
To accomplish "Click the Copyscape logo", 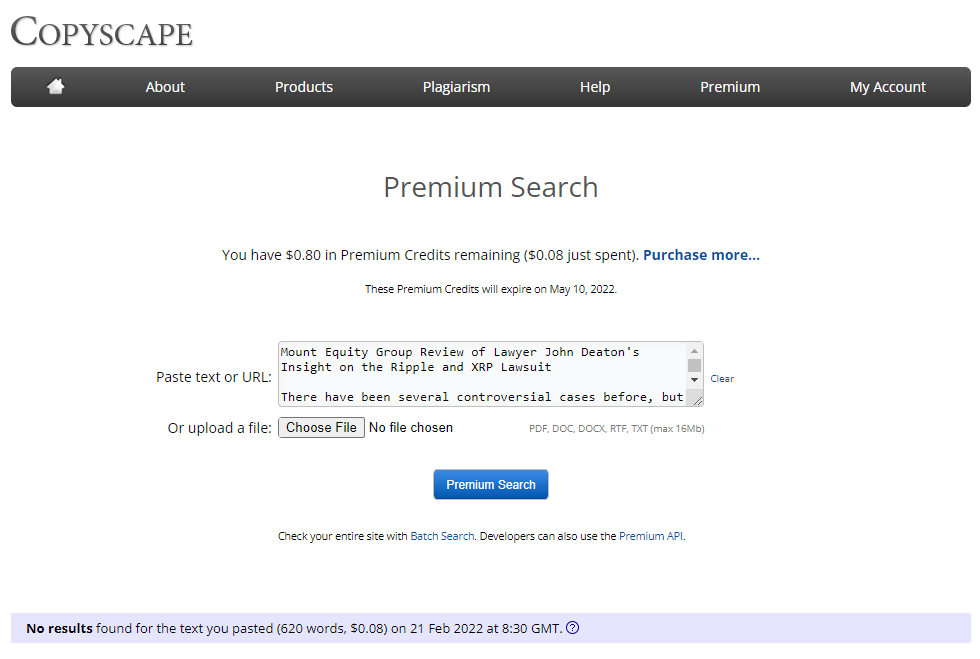I will [102, 31].
